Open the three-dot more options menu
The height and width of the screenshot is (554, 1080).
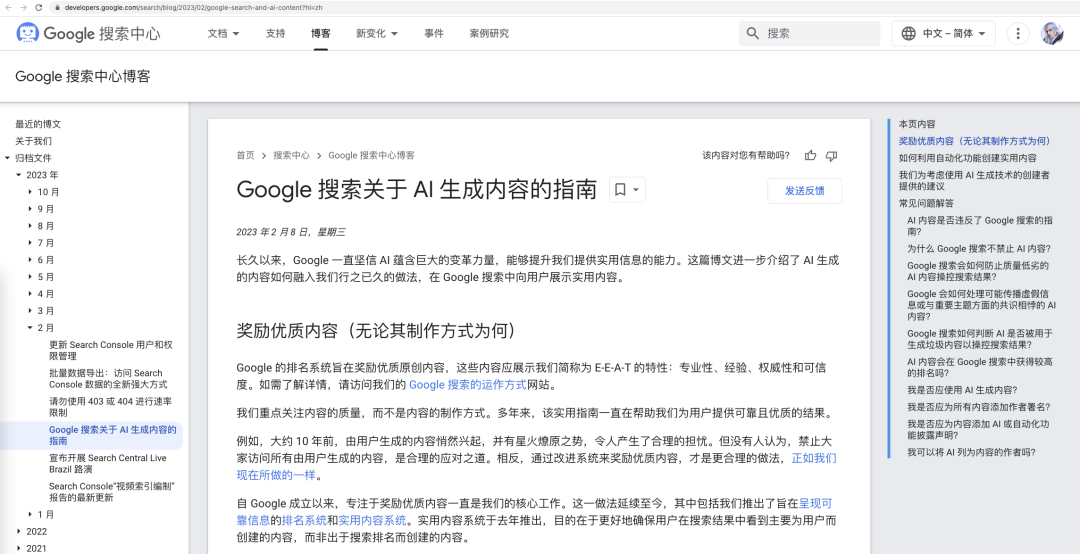point(1018,33)
